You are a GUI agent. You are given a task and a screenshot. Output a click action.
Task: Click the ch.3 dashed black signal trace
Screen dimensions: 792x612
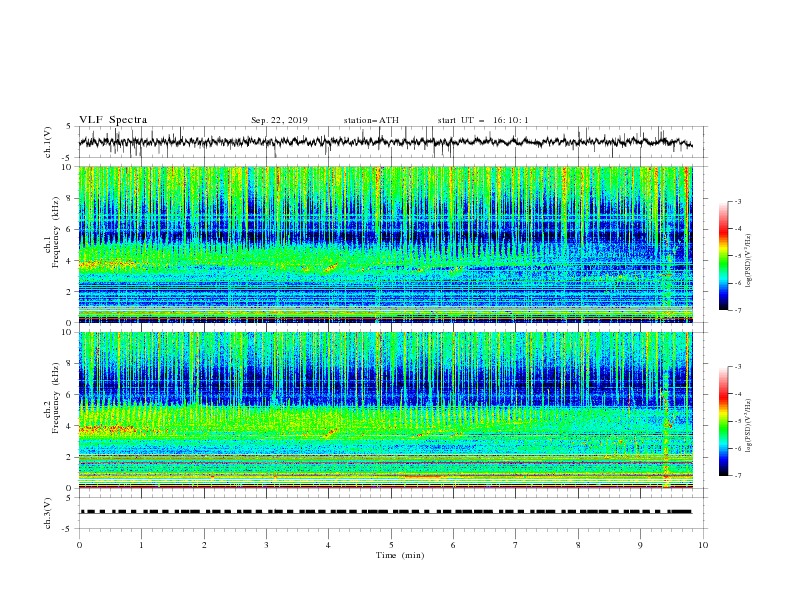click(x=385, y=512)
